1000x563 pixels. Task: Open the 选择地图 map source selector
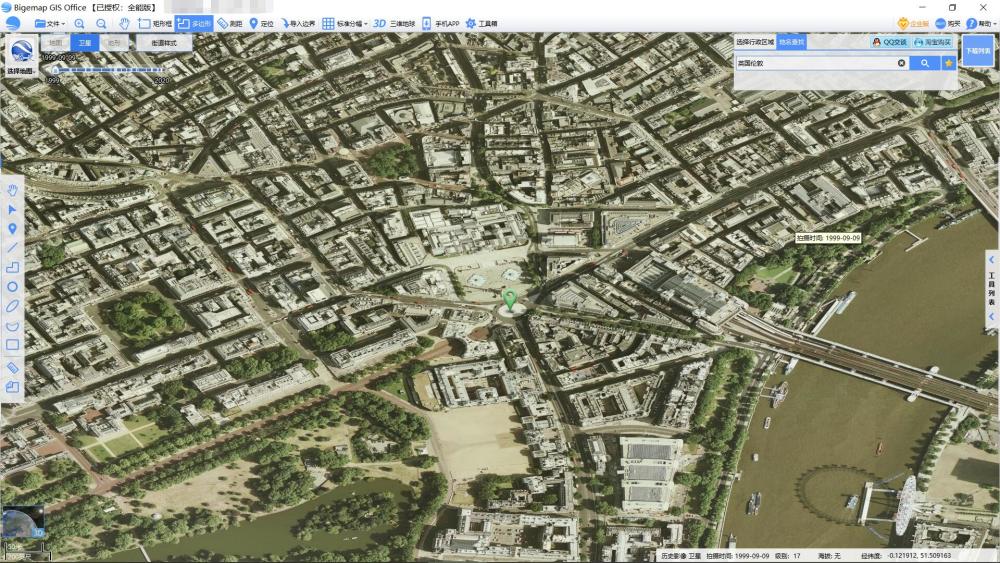22,56
